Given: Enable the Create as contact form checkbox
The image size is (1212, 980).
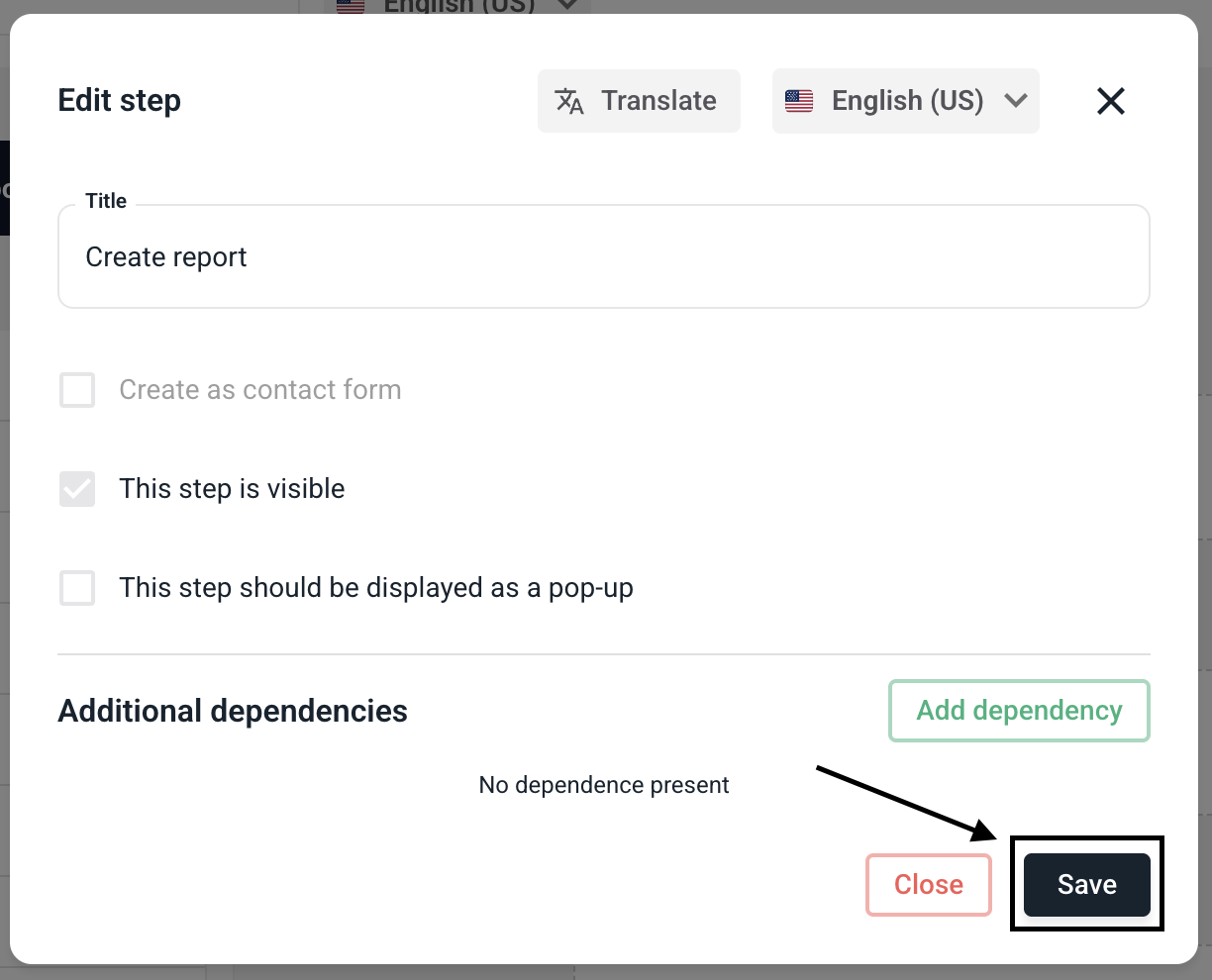Looking at the screenshot, I should (77, 390).
